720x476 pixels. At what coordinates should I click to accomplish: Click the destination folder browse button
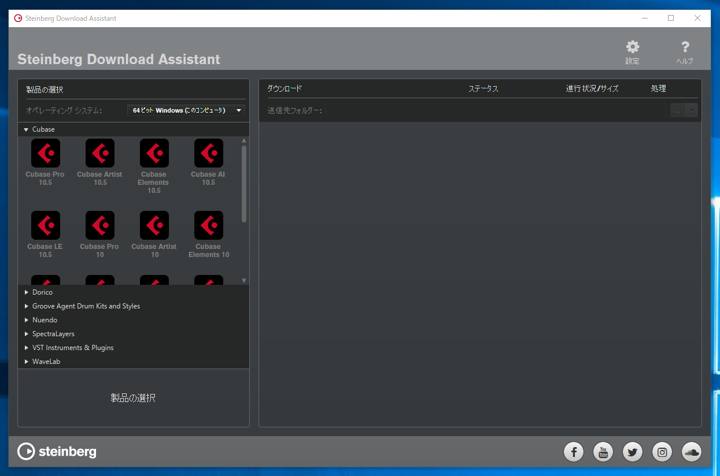[x=678, y=110]
